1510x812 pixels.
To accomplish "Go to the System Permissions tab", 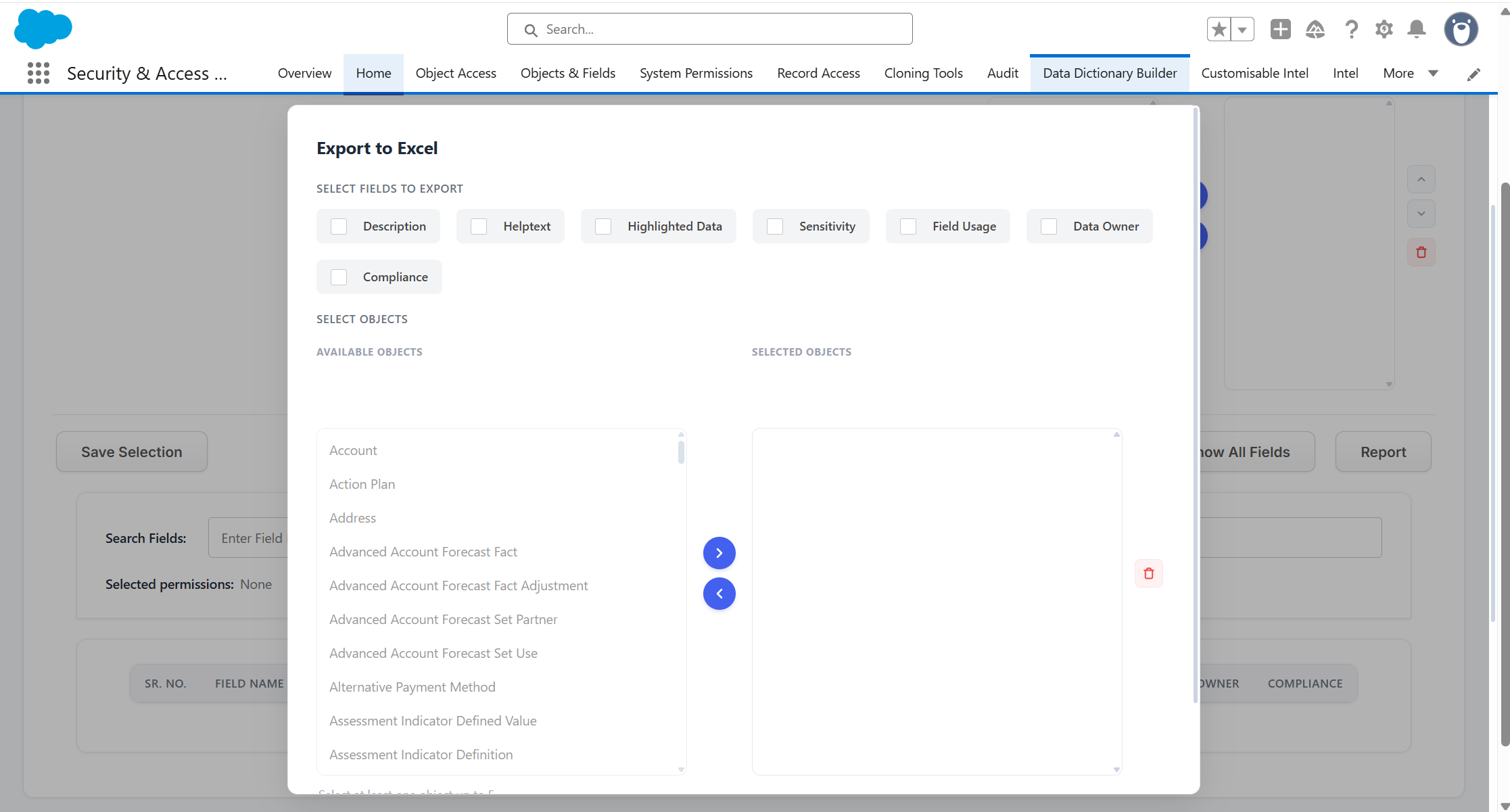I will pyautogui.click(x=696, y=73).
